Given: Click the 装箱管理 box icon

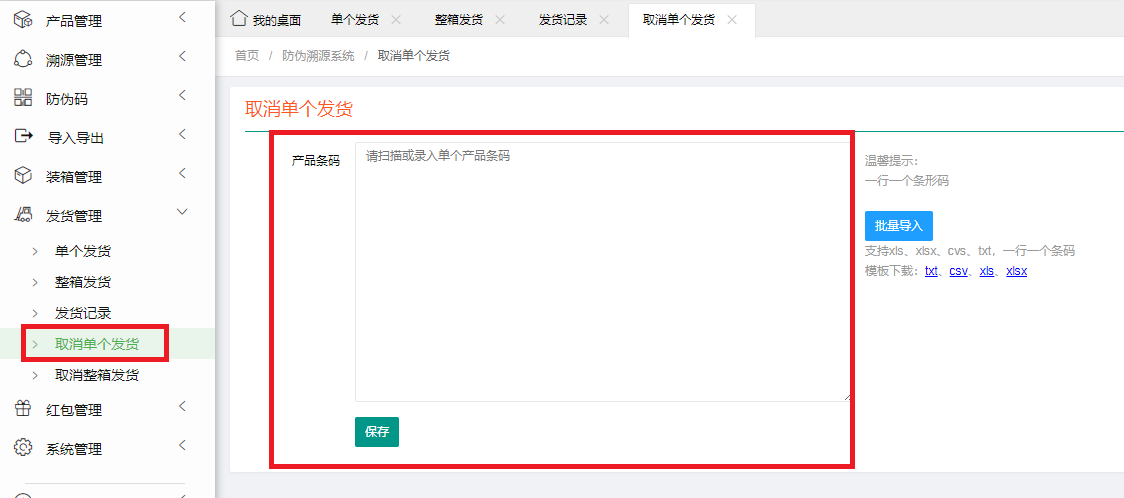Looking at the screenshot, I should 22,176.
